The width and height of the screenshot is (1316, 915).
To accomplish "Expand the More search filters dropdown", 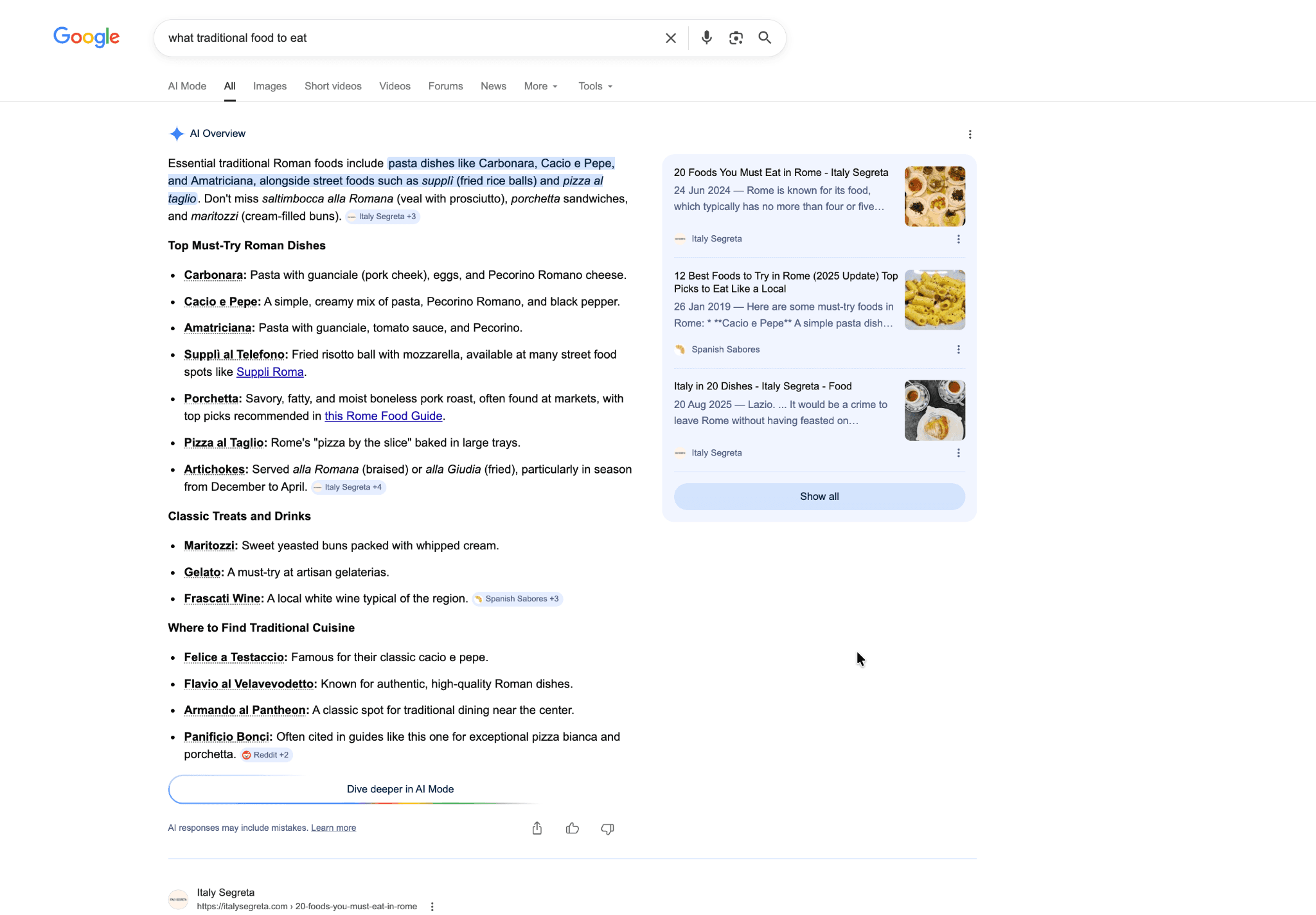I will click(540, 86).
